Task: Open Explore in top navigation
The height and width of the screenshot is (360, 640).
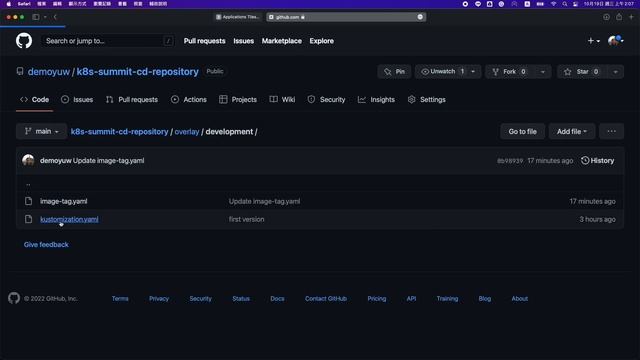Action: tap(322, 41)
